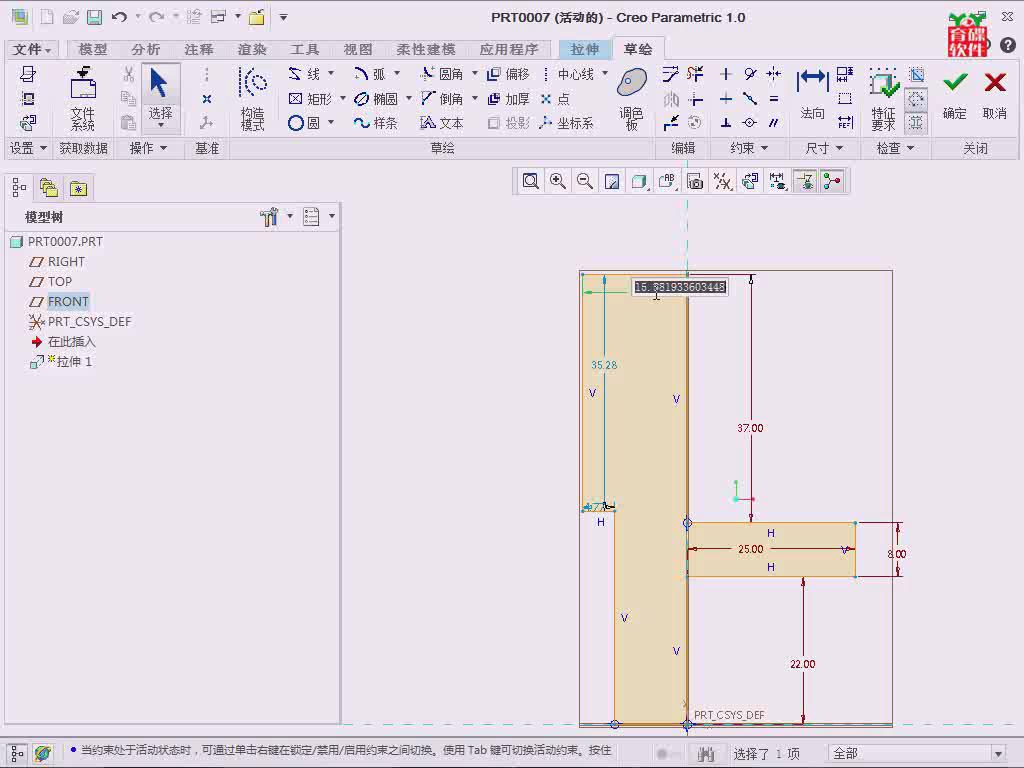Cancel the sketch with 取消 button
This screenshot has width=1024, height=768.
click(x=995, y=95)
